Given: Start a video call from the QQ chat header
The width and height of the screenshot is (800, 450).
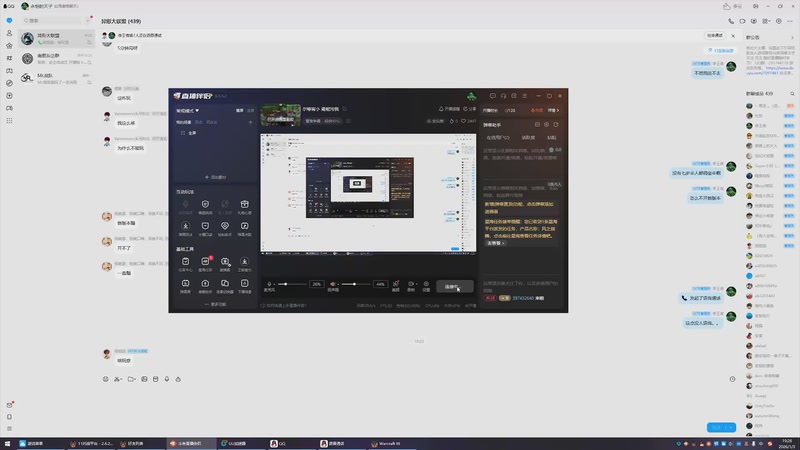Looking at the screenshot, I should pos(742,21).
